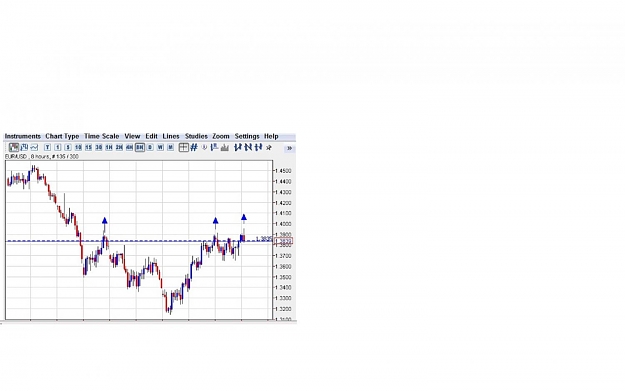625x391 pixels.
Task: Open the Settings menu
Action: pyautogui.click(x=247, y=136)
